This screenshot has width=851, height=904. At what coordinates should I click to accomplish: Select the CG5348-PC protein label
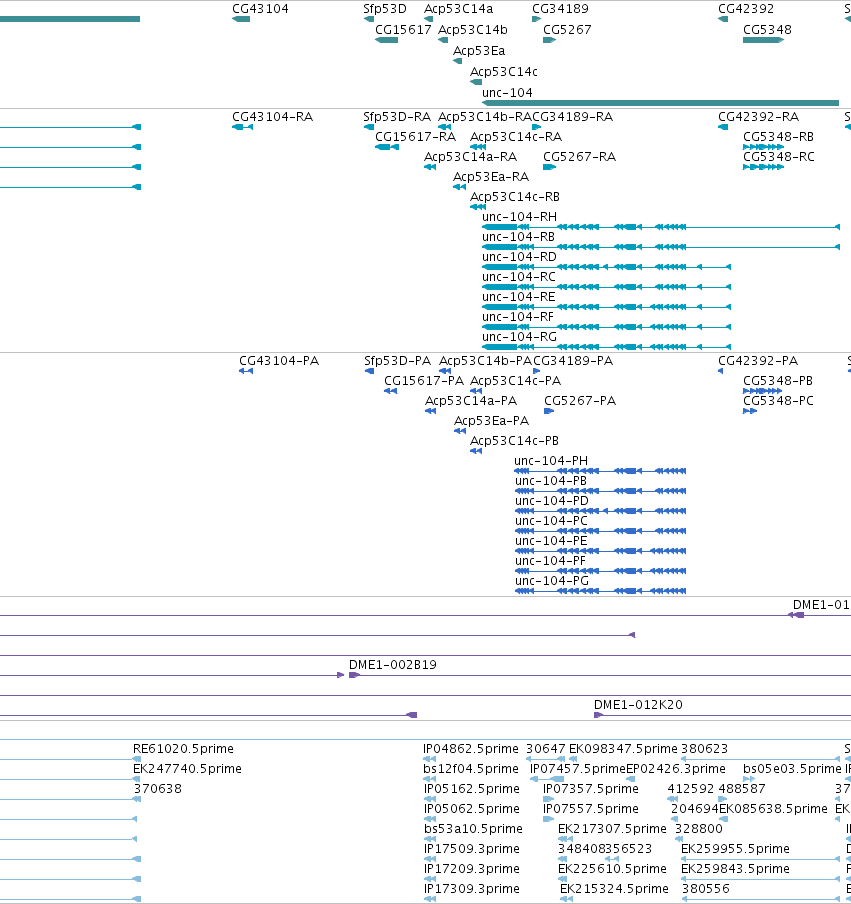tap(778, 401)
